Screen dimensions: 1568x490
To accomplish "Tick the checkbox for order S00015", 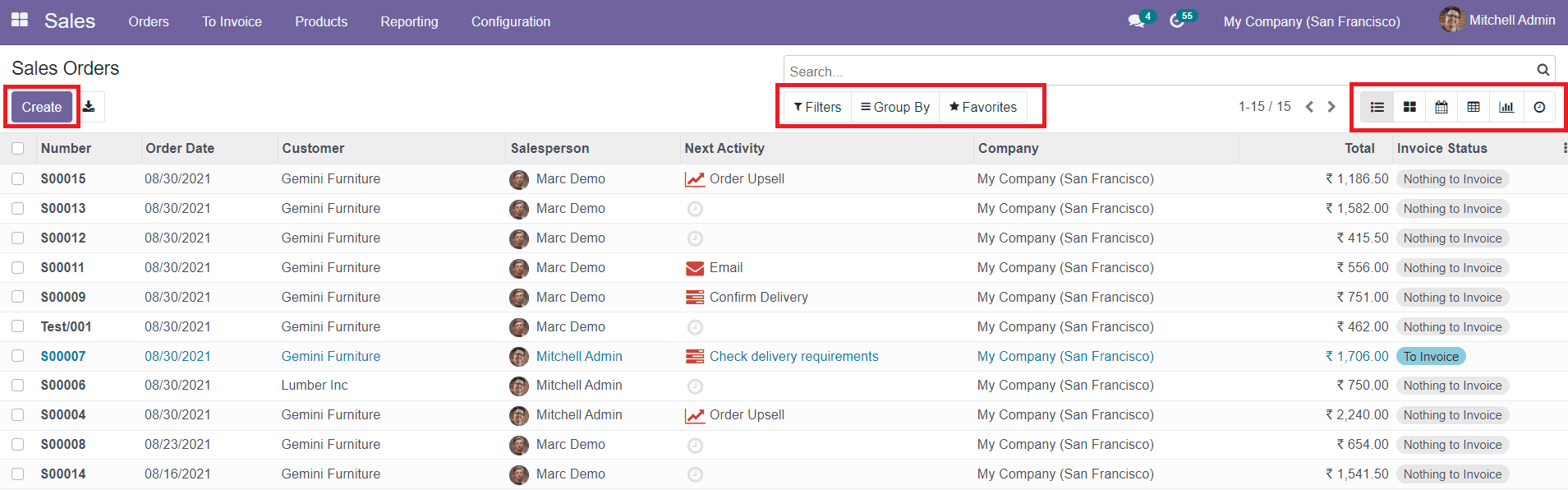I will (x=18, y=179).
